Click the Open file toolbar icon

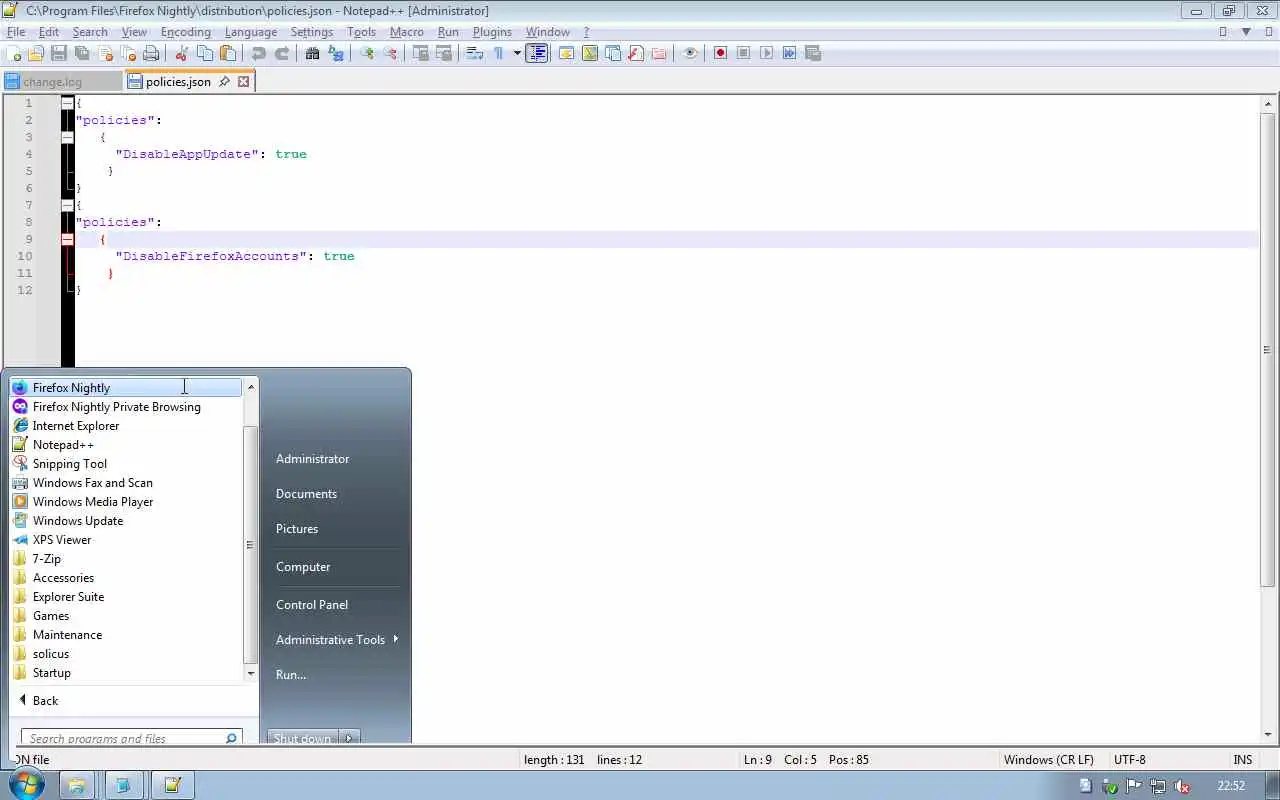(34, 53)
